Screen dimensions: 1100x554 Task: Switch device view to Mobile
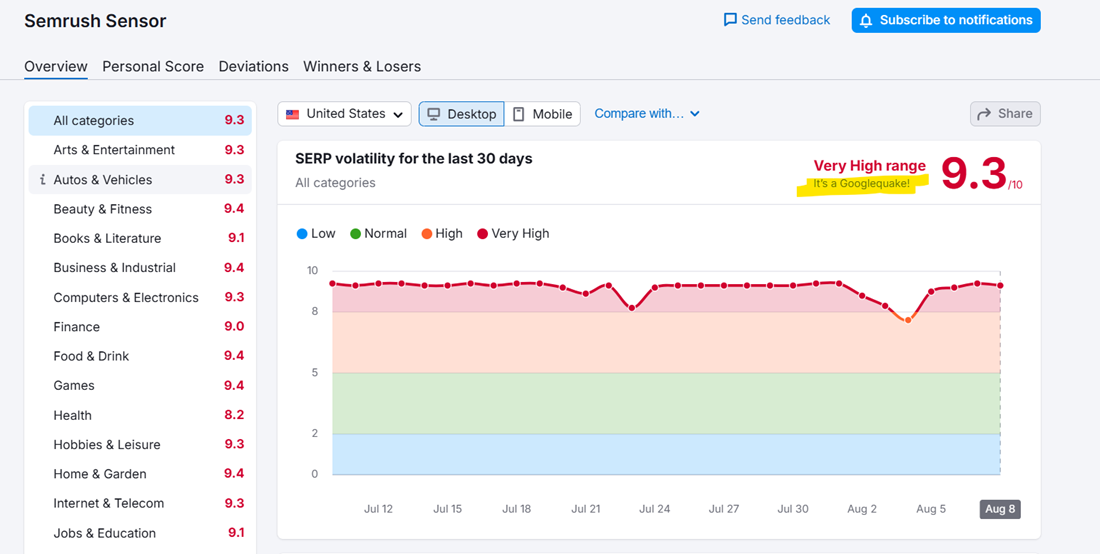(x=542, y=114)
